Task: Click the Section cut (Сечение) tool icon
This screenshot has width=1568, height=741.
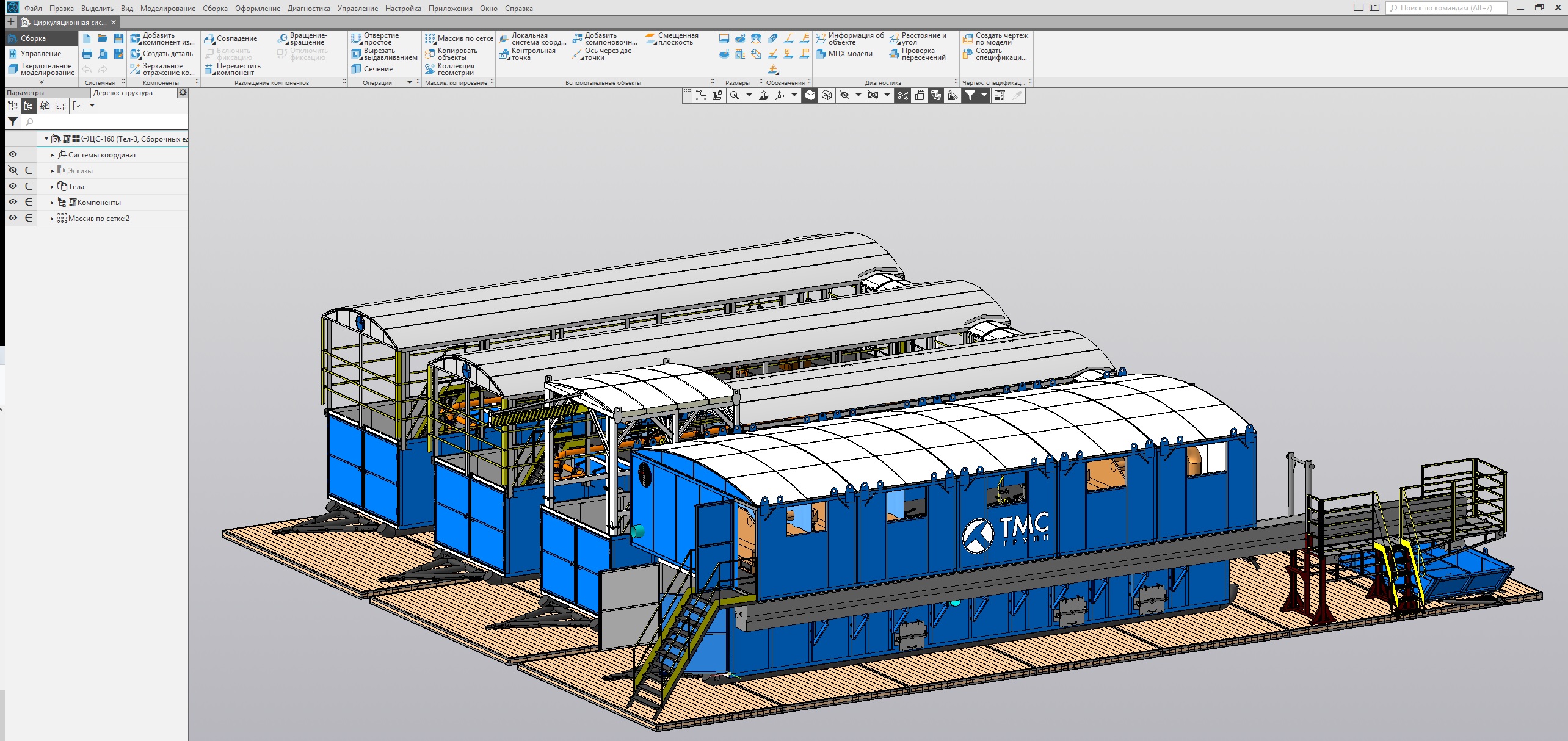Action: click(x=357, y=69)
